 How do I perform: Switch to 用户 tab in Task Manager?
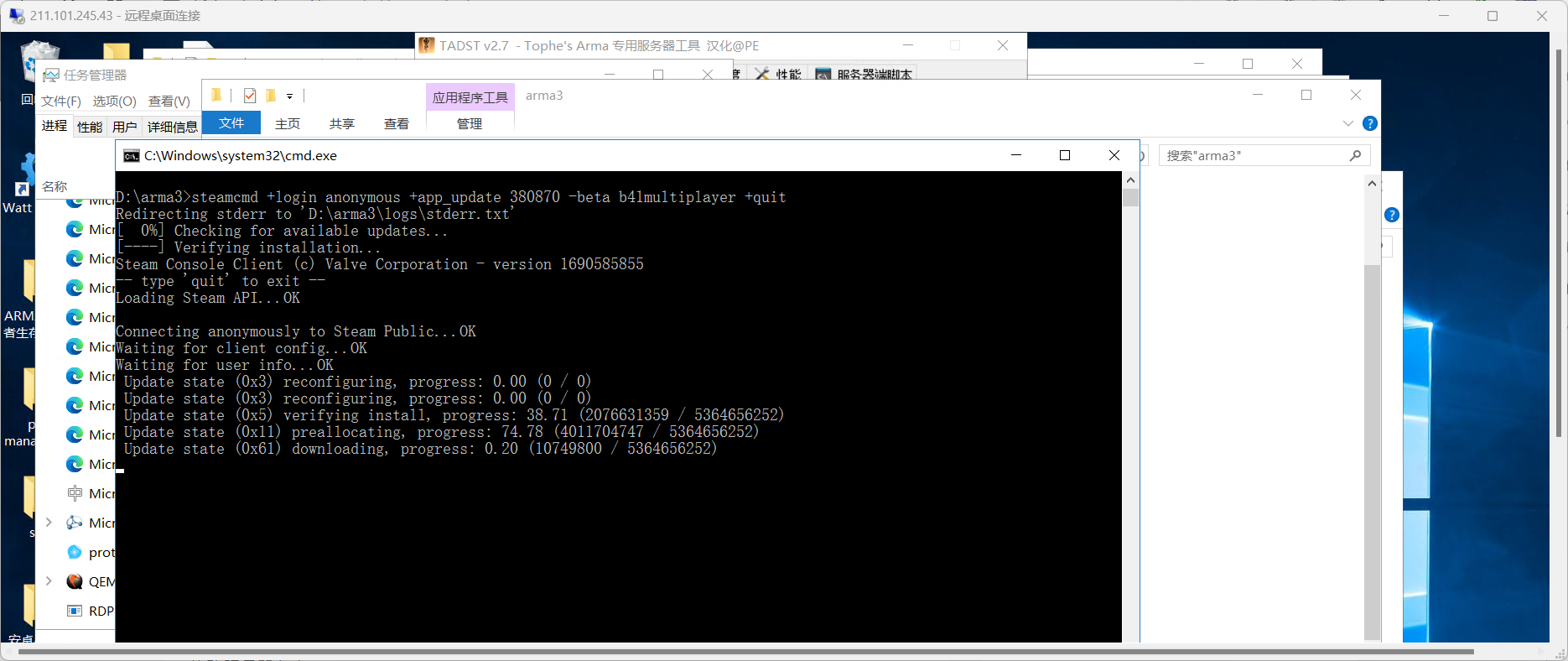[125, 127]
